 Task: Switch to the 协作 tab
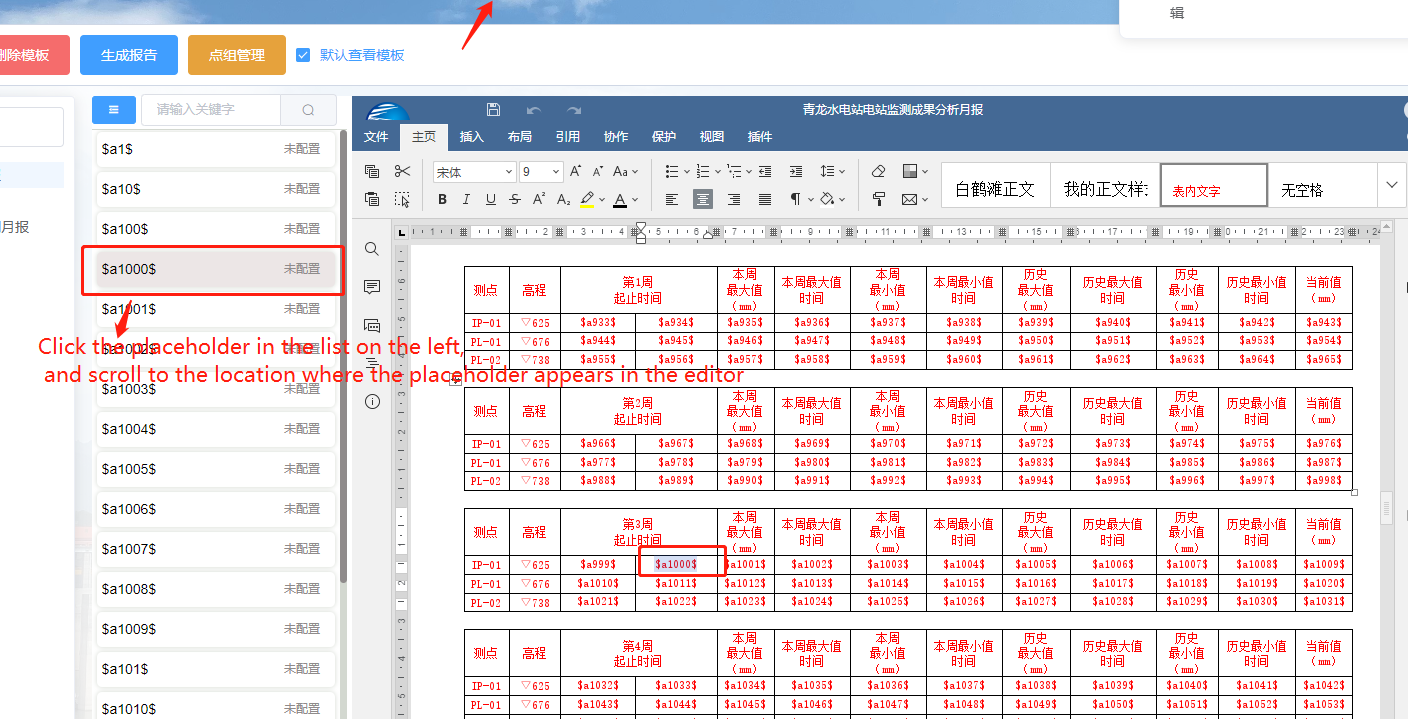pyautogui.click(x=616, y=137)
